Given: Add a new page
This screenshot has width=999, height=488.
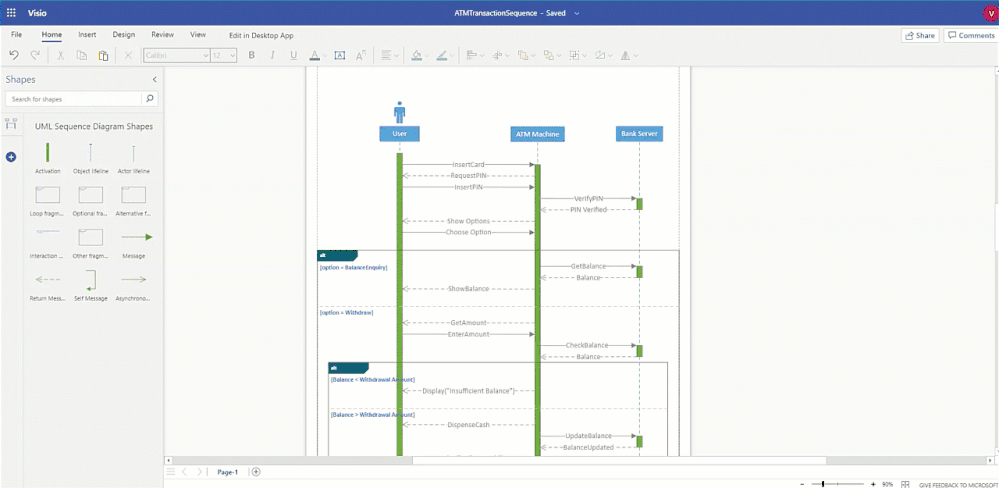Looking at the screenshot, I should [256, 472].
